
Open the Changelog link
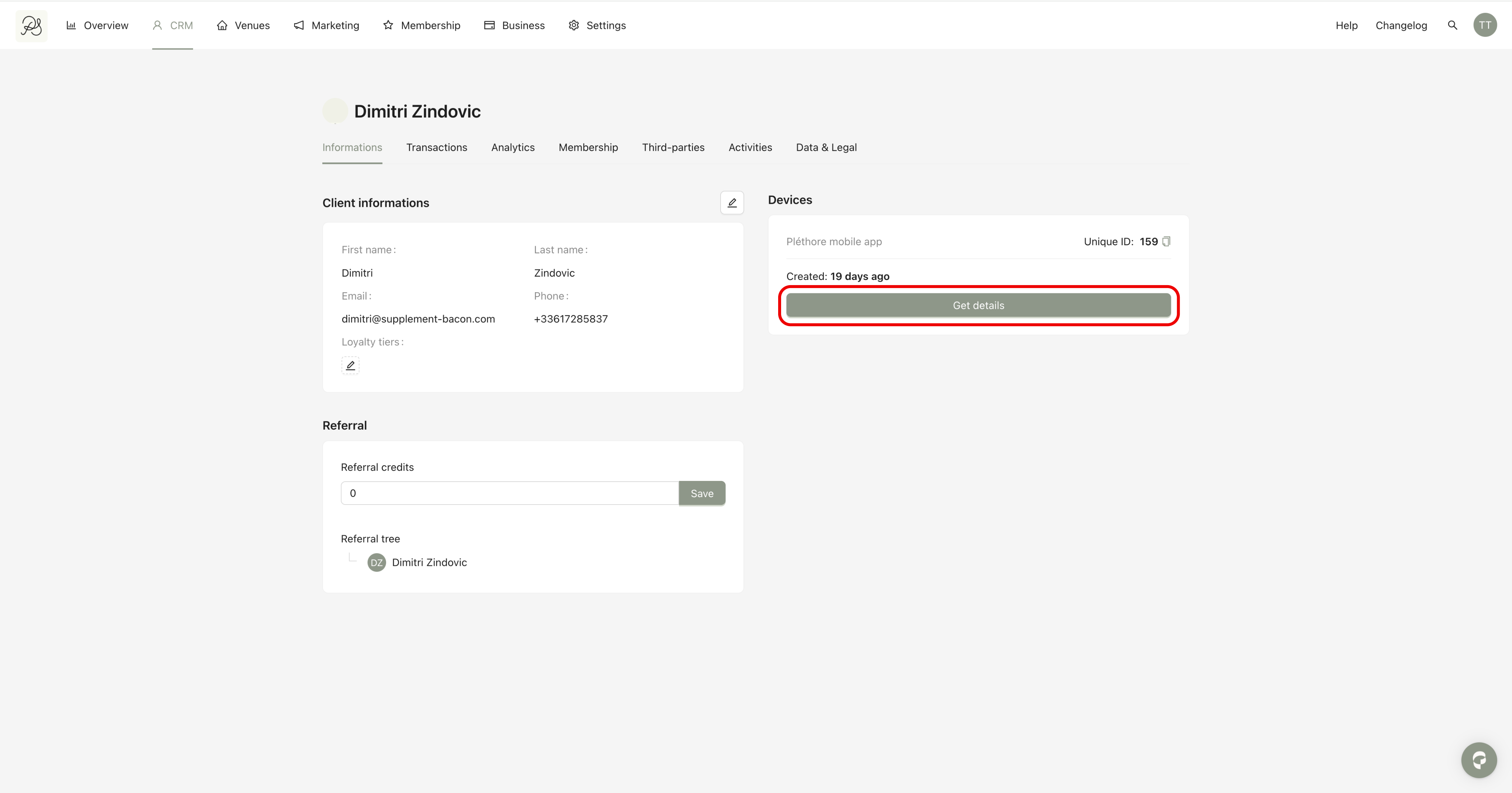[x=1401, y=25]
